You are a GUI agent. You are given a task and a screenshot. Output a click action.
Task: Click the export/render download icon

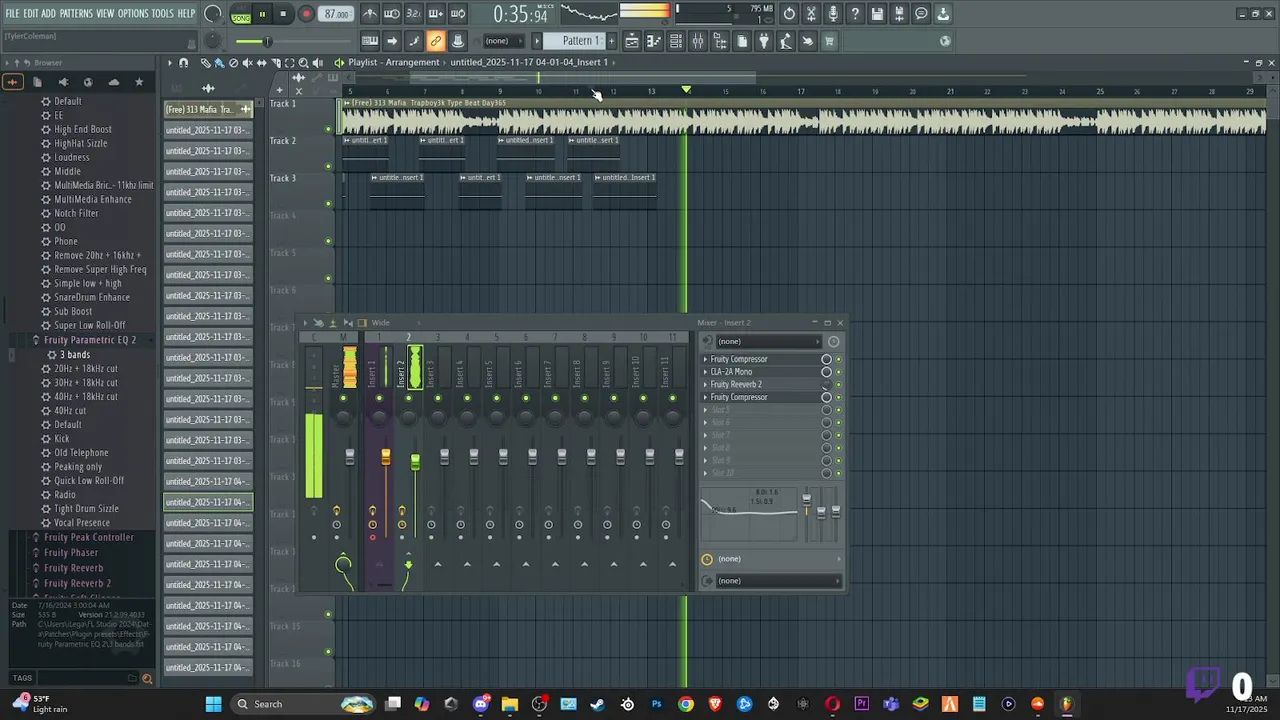943,14
